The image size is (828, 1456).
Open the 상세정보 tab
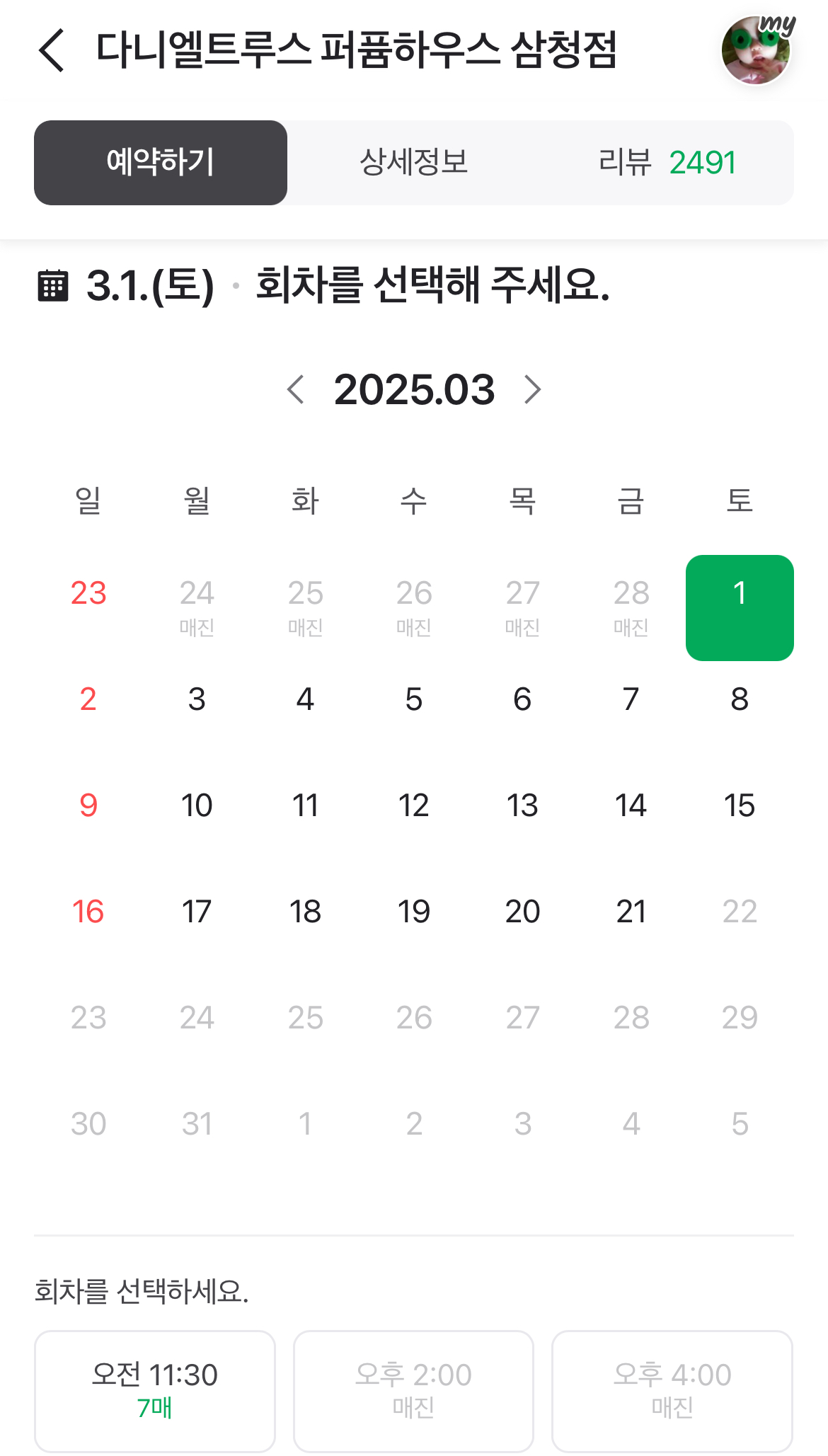[x=414, y=163]
